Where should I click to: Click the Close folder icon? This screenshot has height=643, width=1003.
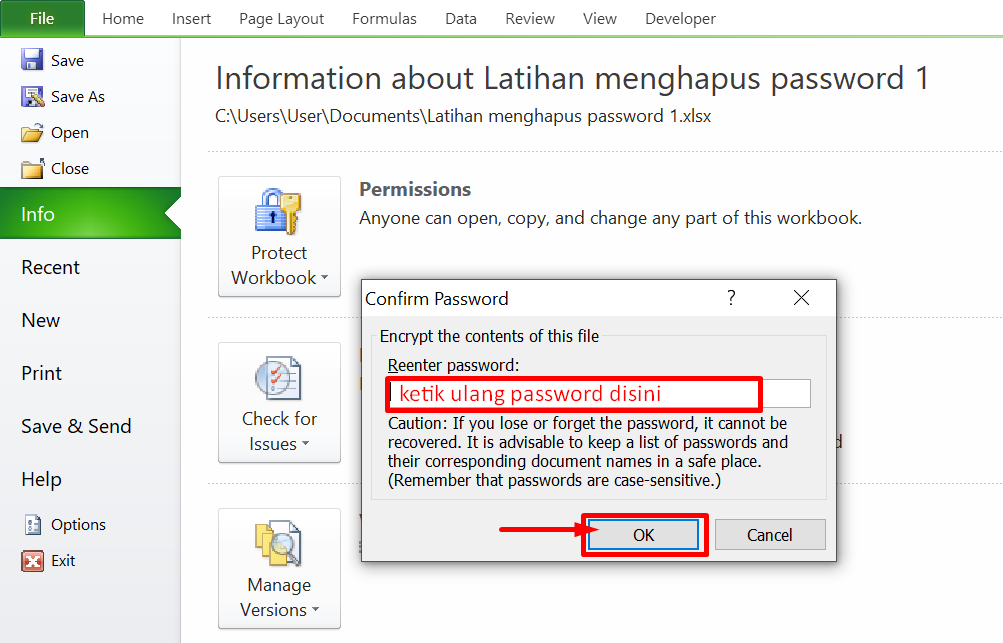click(32, 168)
